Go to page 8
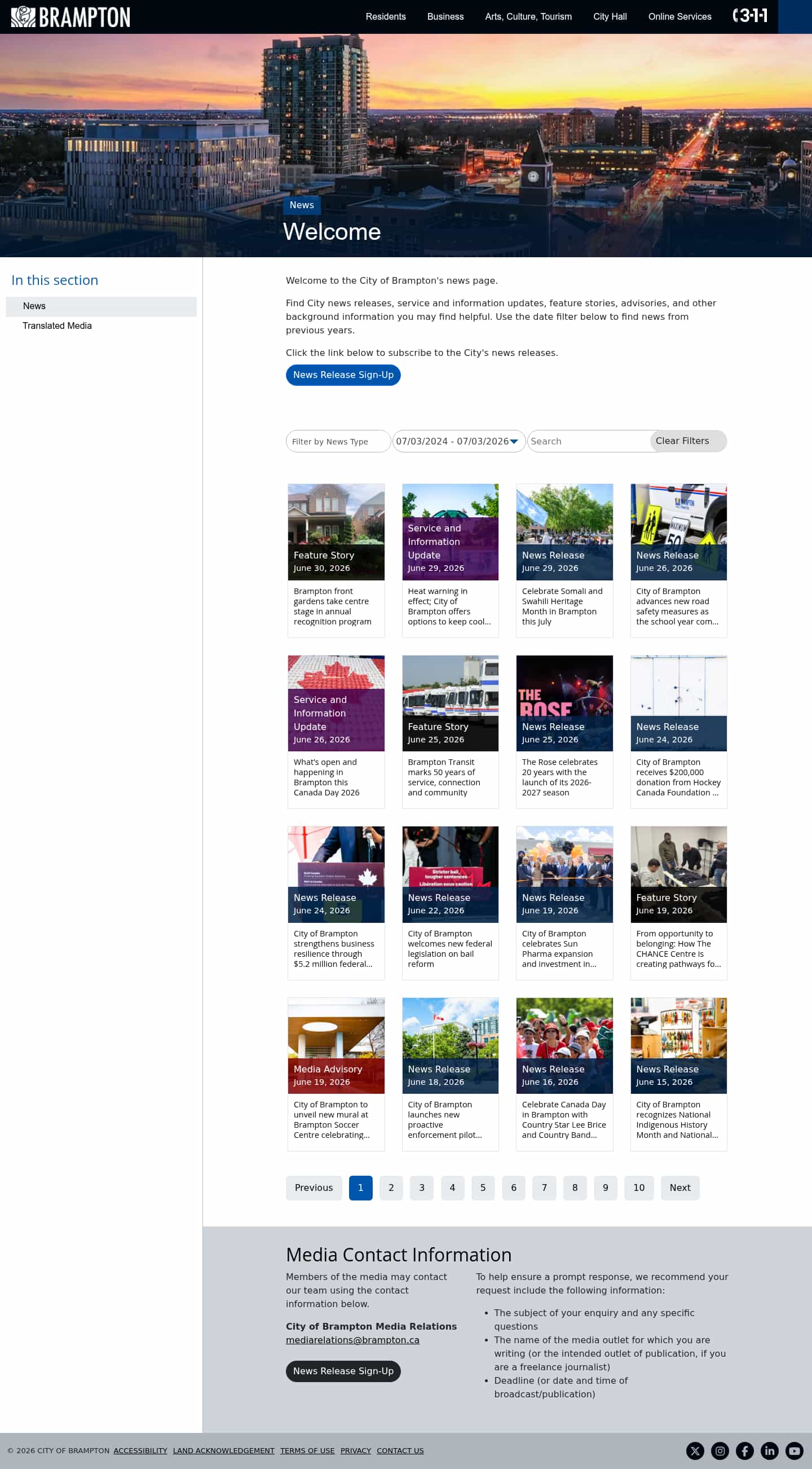The image size is (812, 1469). [575, 1188]
